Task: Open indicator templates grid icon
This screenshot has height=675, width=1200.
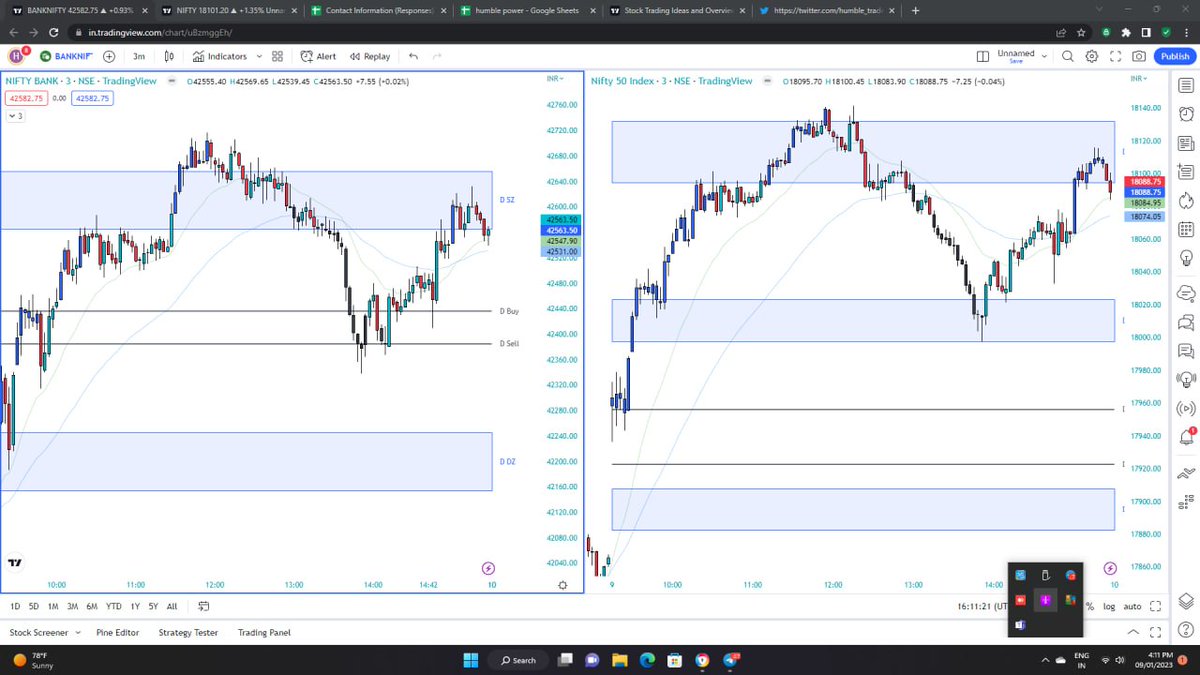Action: point(277,56)
